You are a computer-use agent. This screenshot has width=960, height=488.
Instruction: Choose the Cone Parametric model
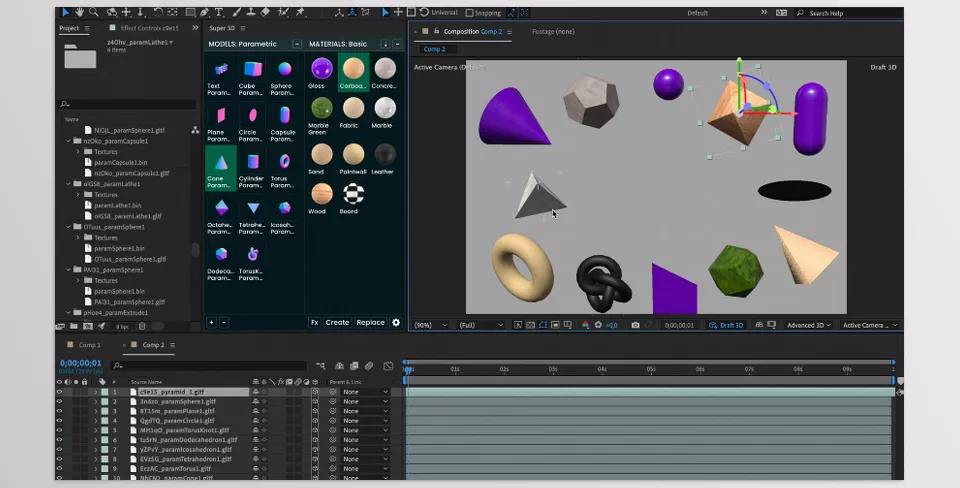(220, 168)
